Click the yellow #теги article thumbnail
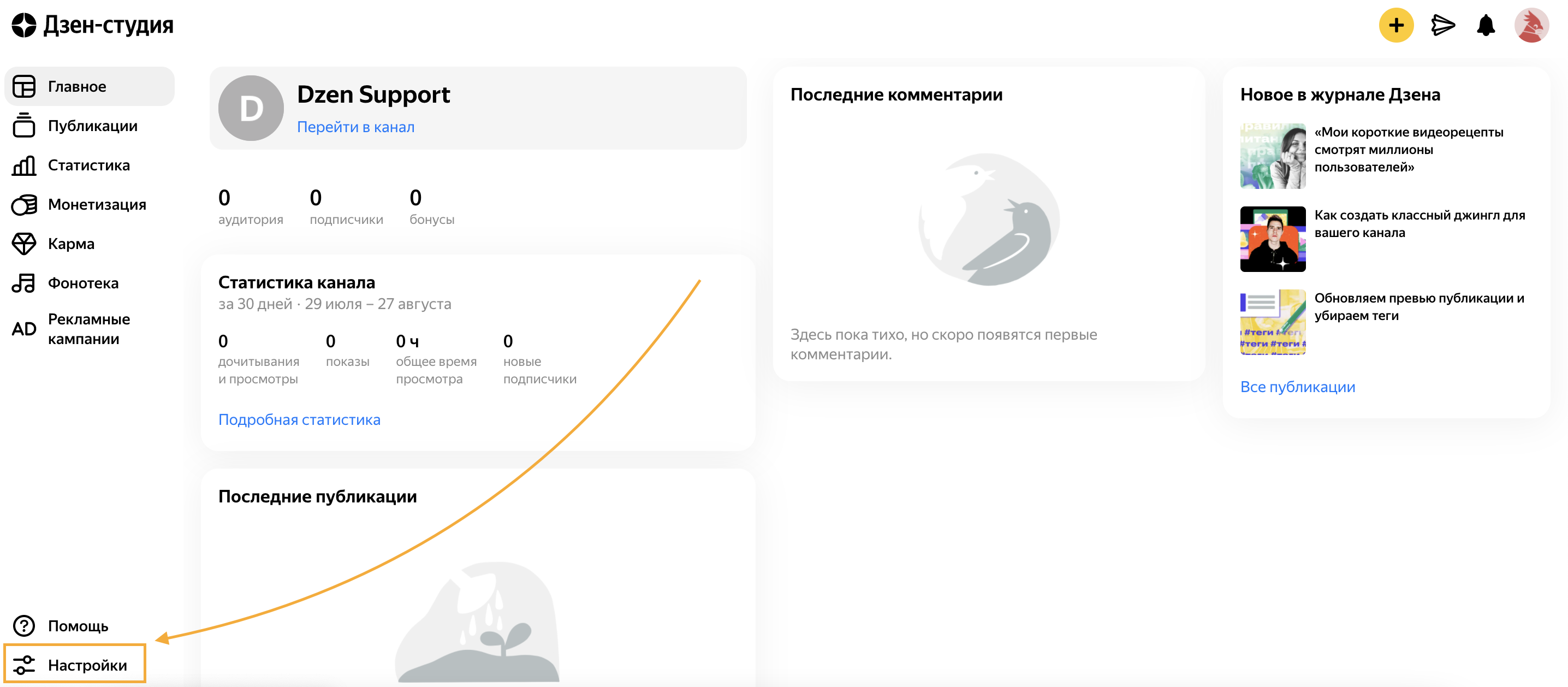This screenshot has width=1568, height=687. click(1272, 322)
